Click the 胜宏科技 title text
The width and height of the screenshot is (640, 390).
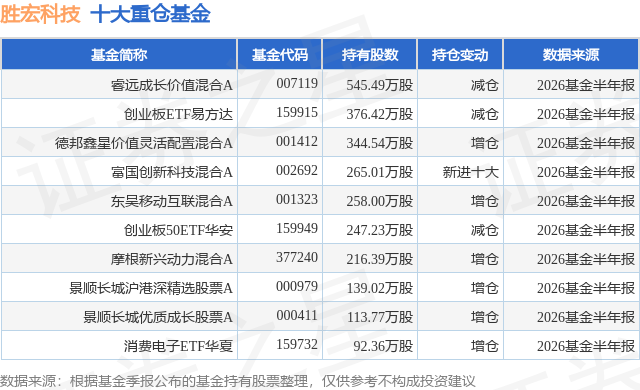(x=40, y=14)
